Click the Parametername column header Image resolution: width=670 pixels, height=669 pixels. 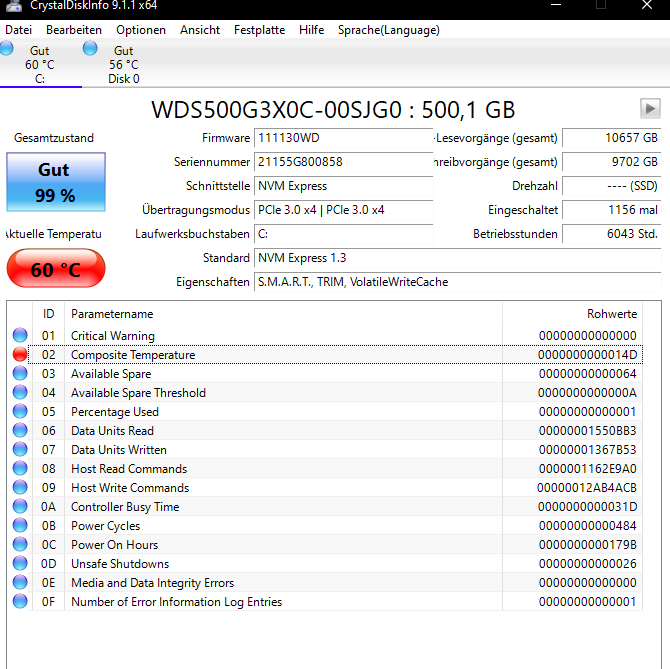click(x=283, y=314)
